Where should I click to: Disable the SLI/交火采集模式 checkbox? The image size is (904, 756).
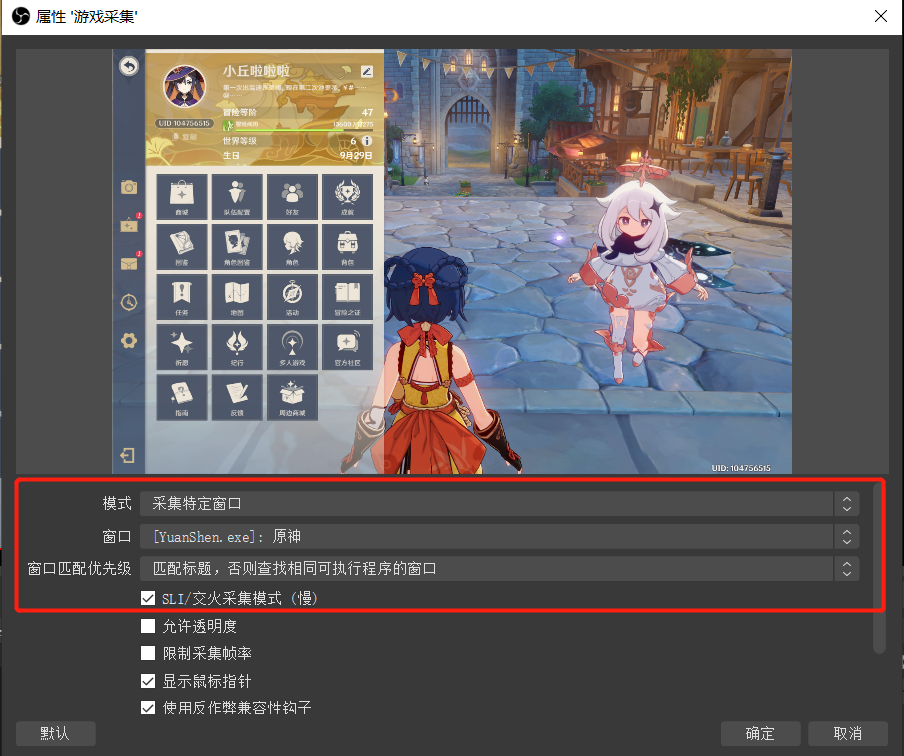[x=148, y=598]
